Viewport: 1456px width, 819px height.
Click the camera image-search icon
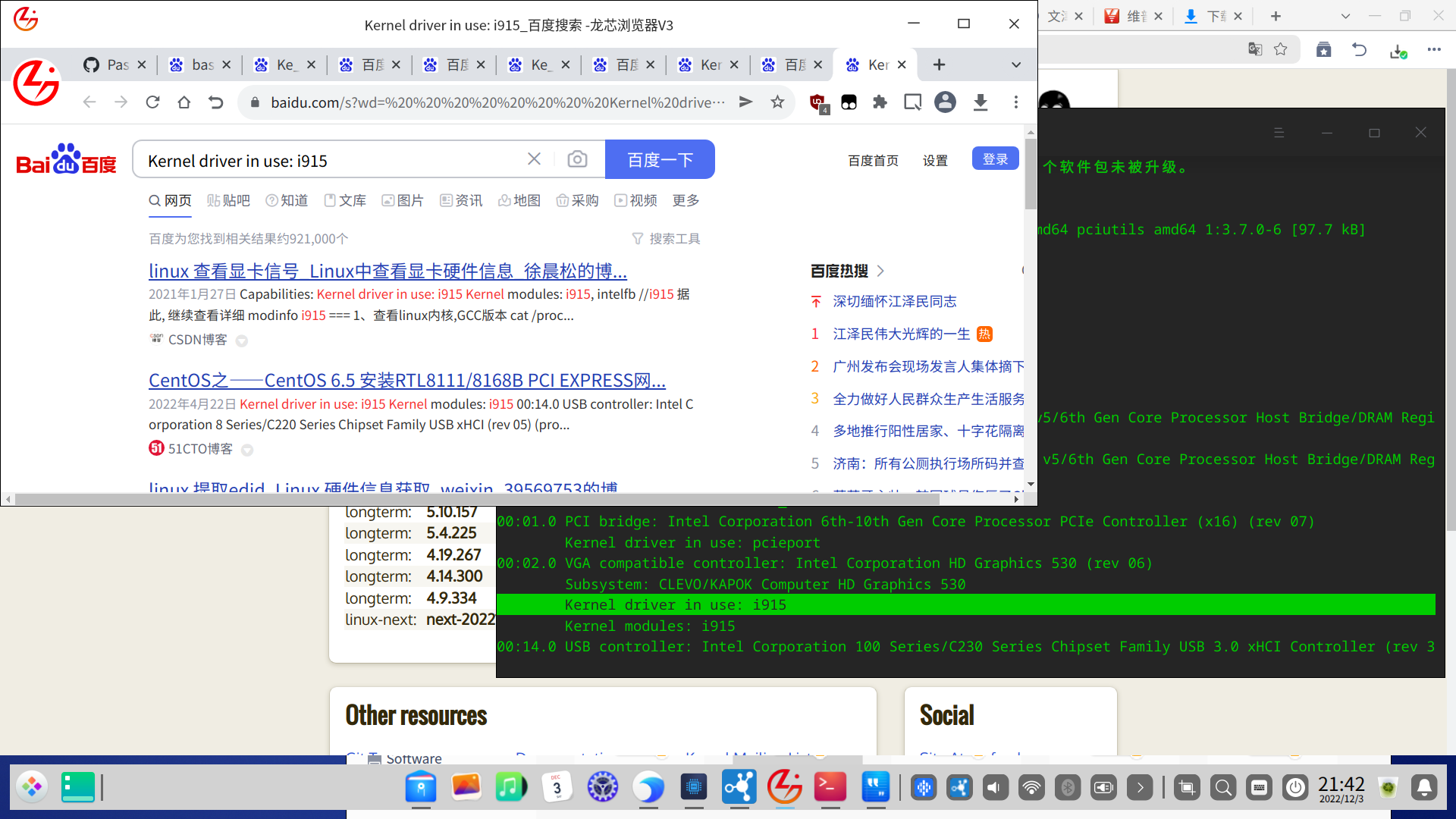tap(577, 159)
